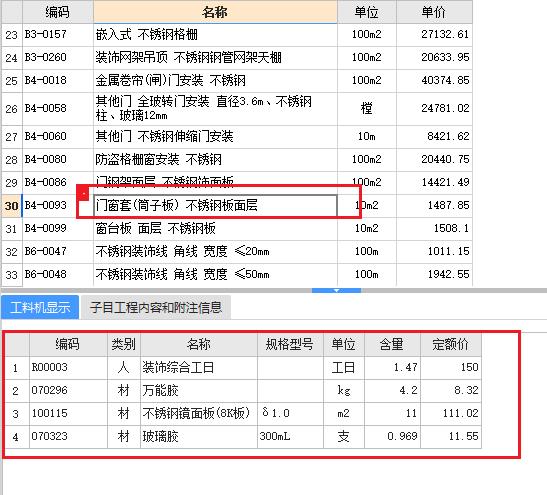Click the 编码 column header in upper table
Screen dimensions: 547x495
[58, 12]
